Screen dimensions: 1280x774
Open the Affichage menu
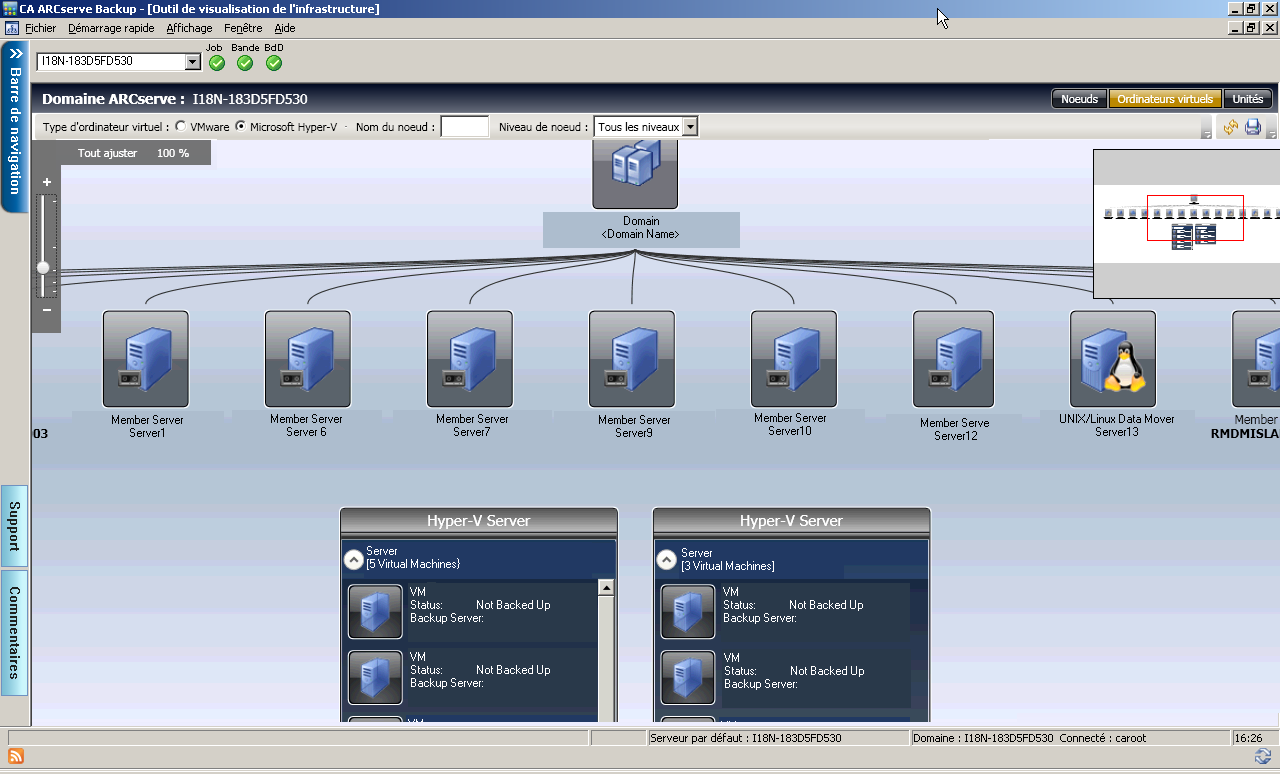[189, 28]
